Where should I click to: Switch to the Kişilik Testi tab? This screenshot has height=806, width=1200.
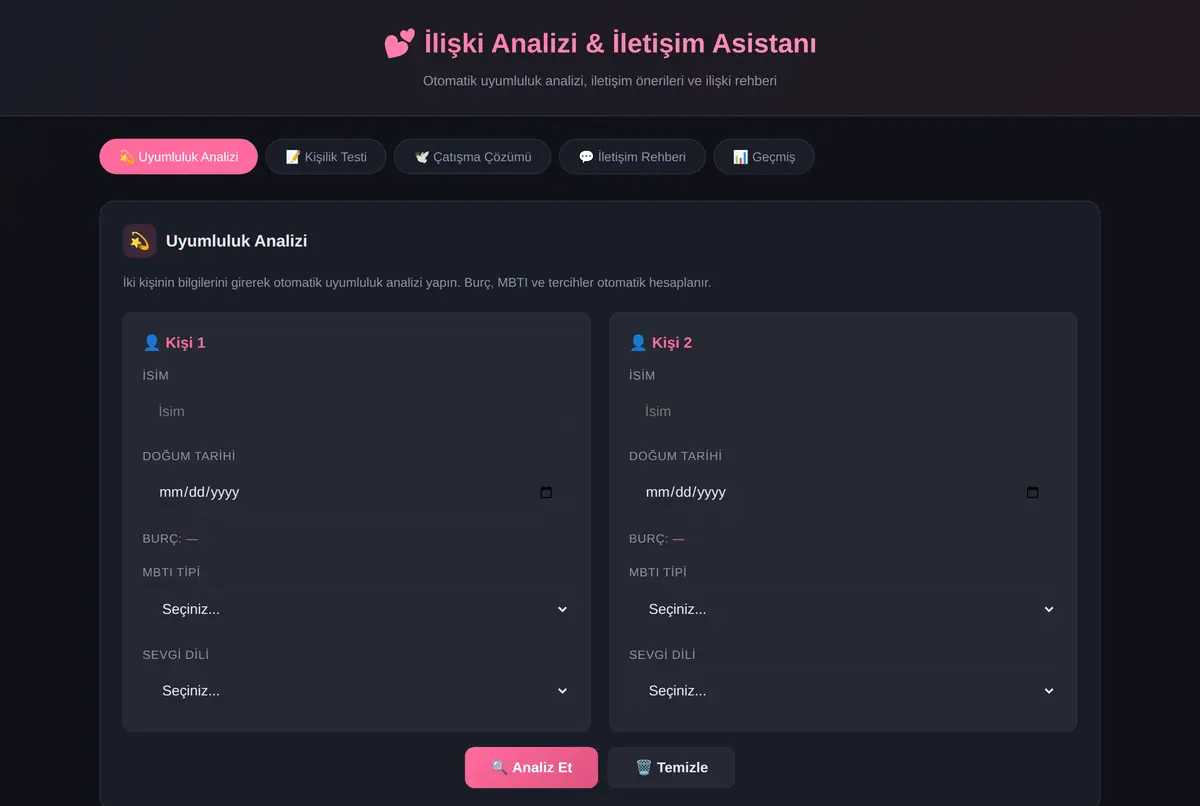(x=326, y=157)
